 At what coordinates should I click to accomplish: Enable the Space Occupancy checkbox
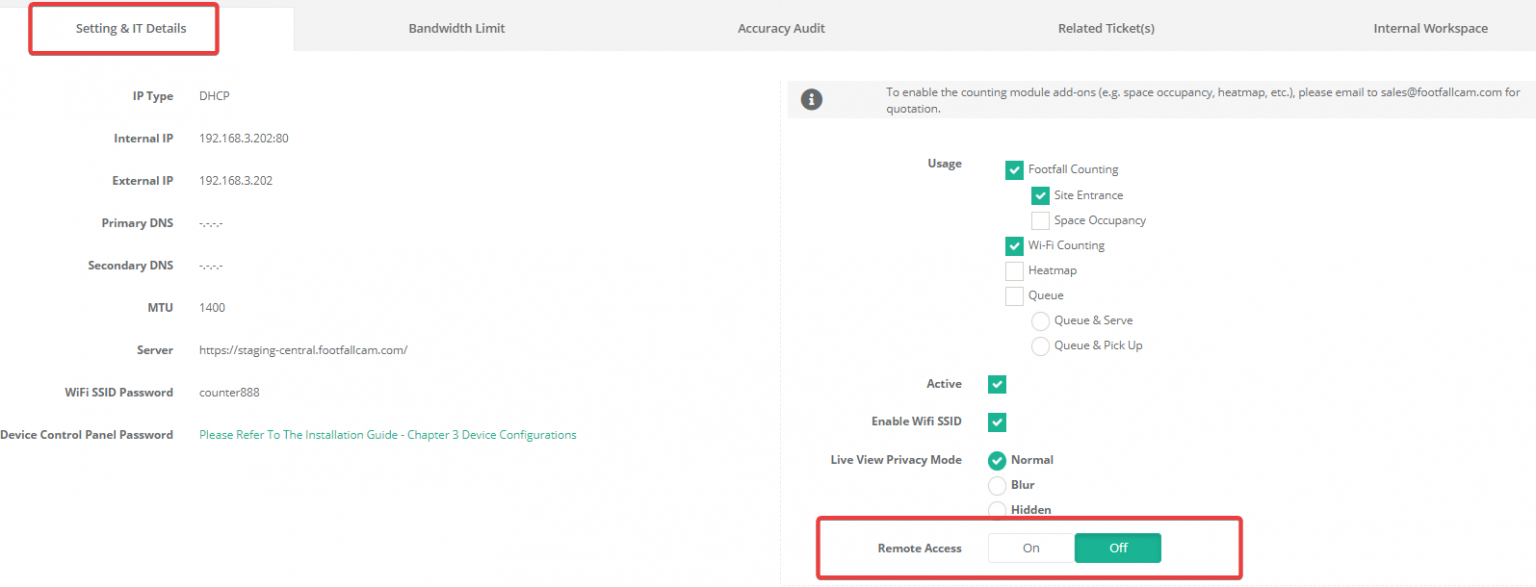click(1040, 221)
